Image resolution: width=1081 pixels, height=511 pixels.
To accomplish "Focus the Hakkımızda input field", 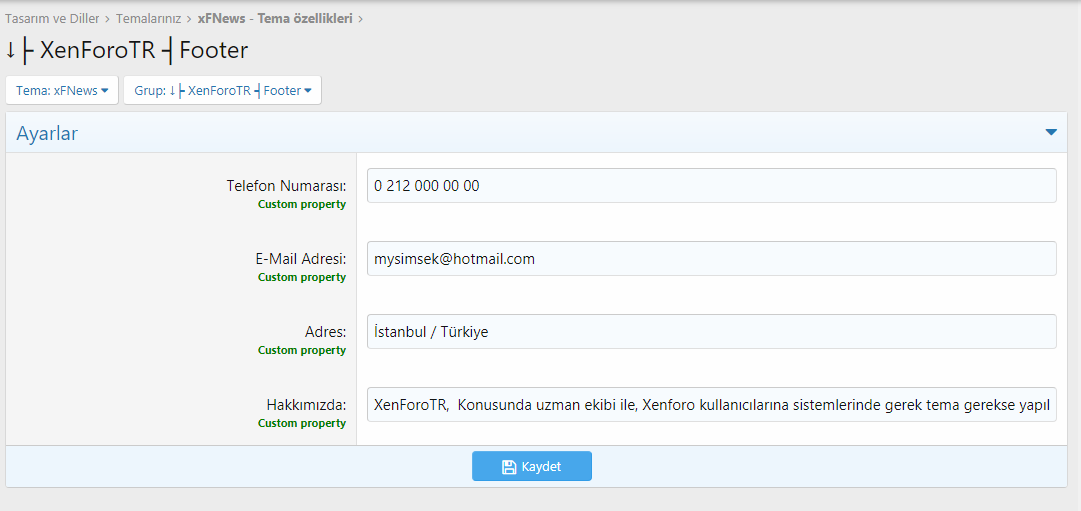I will tap(711, 405).
